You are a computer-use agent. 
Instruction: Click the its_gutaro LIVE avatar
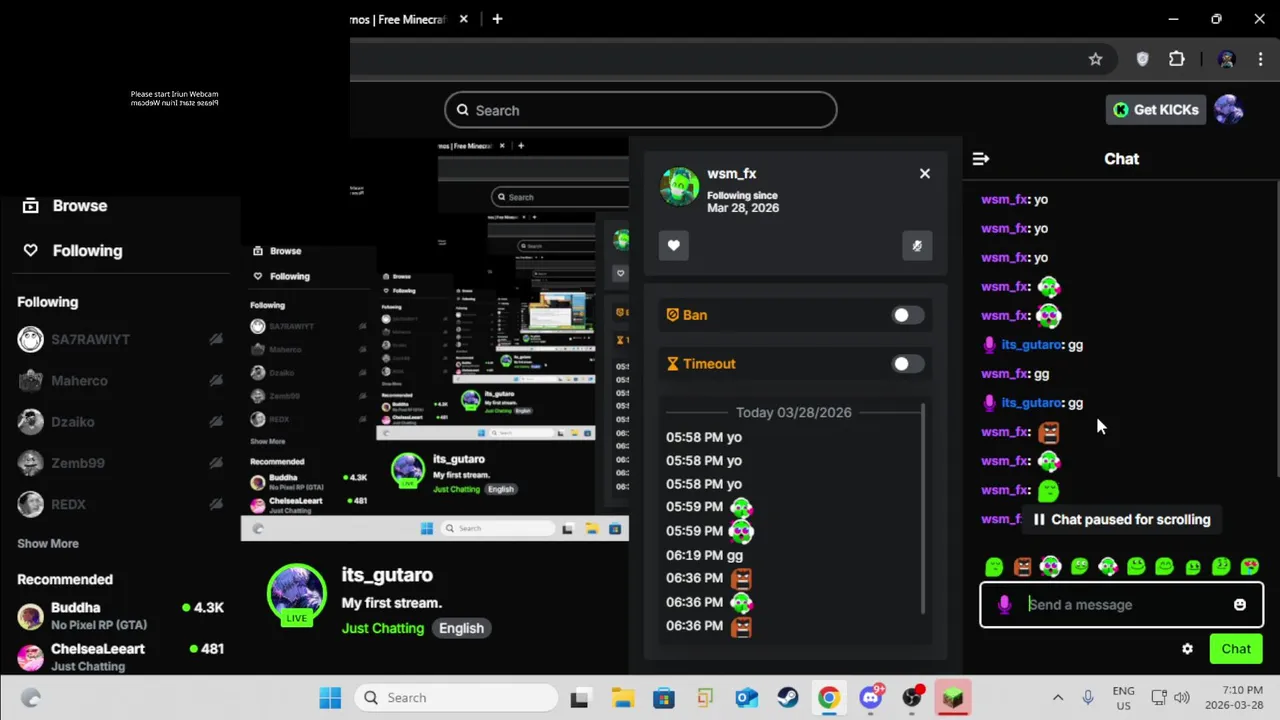point(296,593)
